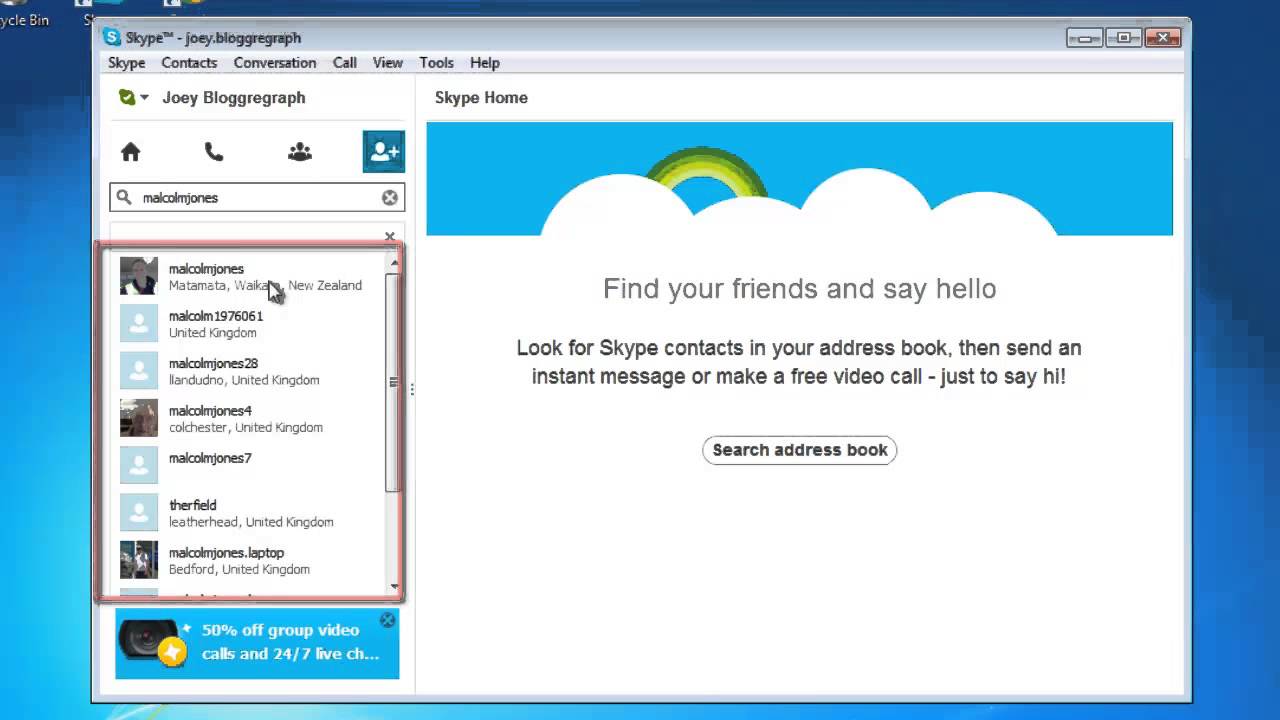Click the webcam icon in the ad

click(152, 641)
